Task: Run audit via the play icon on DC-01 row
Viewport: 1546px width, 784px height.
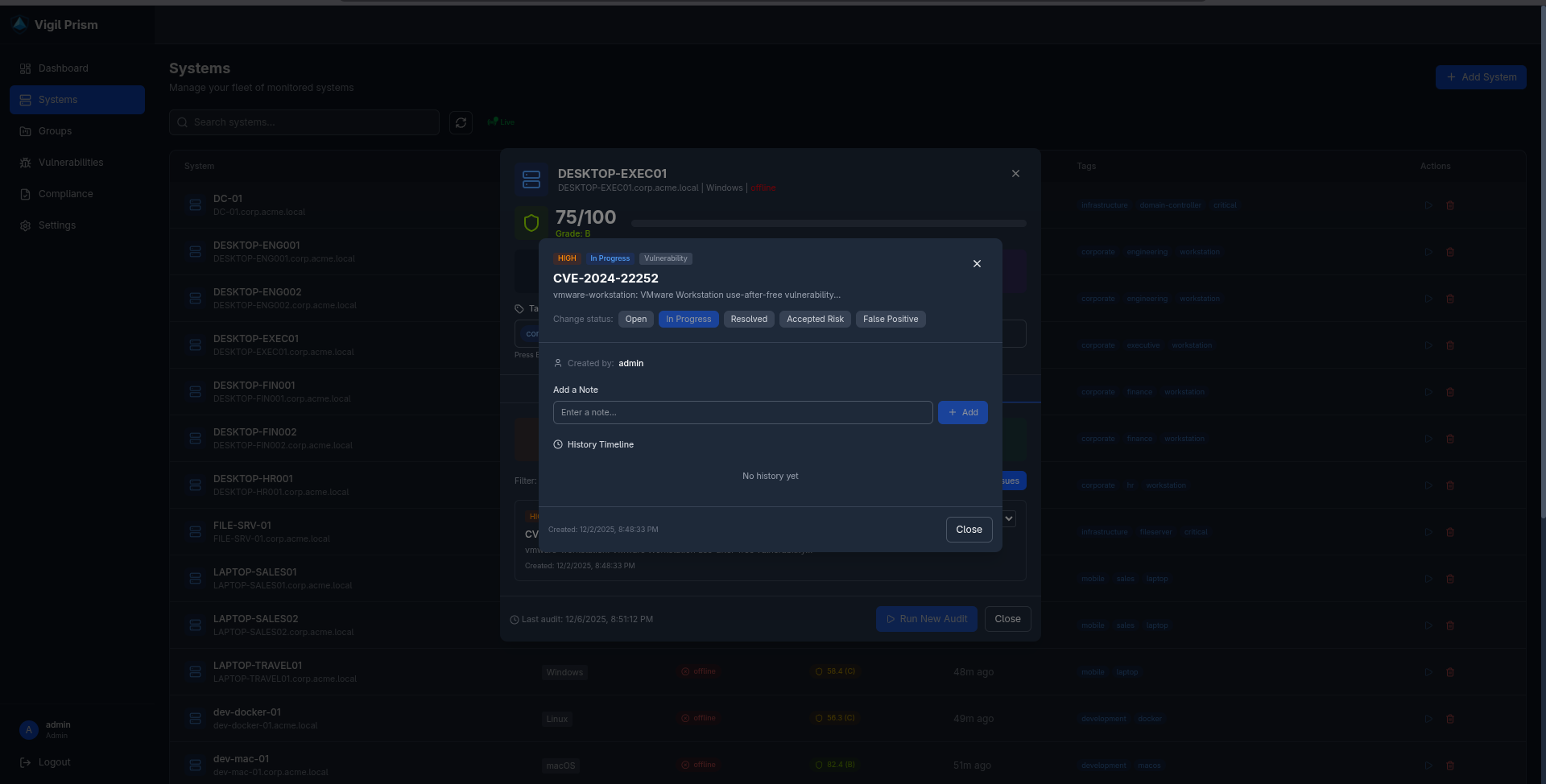Action: click(1428, 205)
